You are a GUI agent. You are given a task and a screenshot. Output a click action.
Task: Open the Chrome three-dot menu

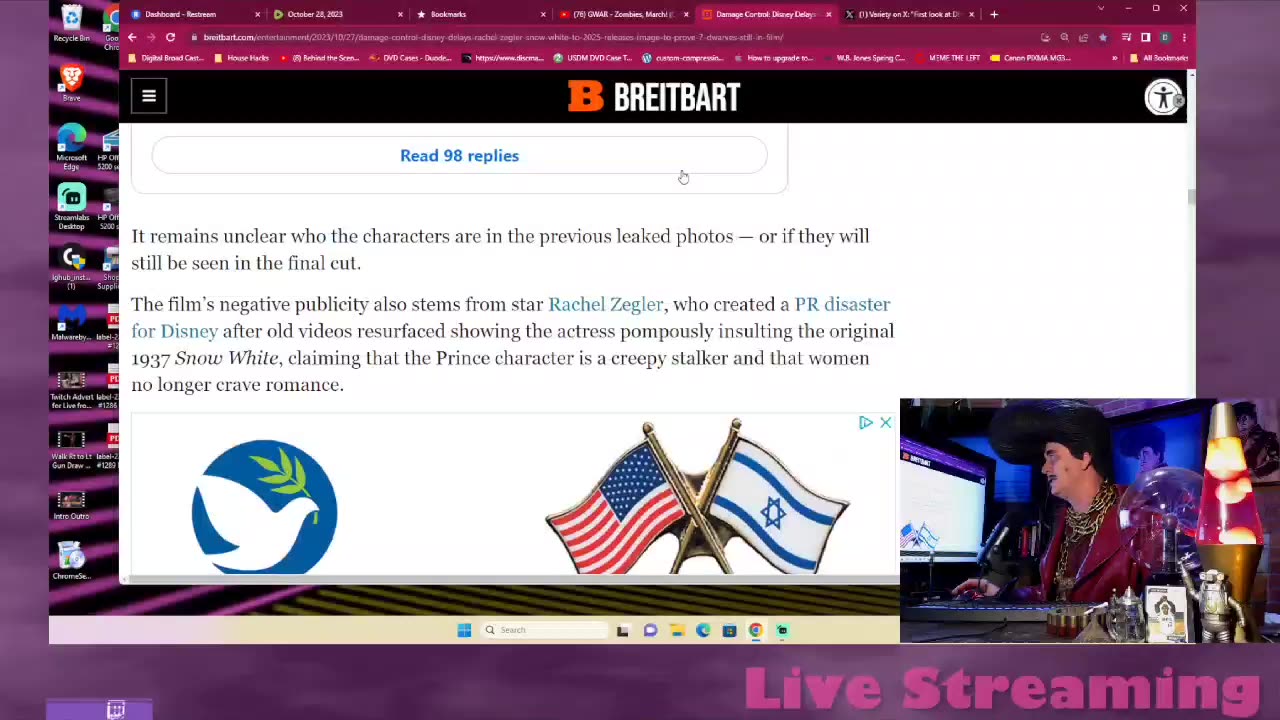1184,37
